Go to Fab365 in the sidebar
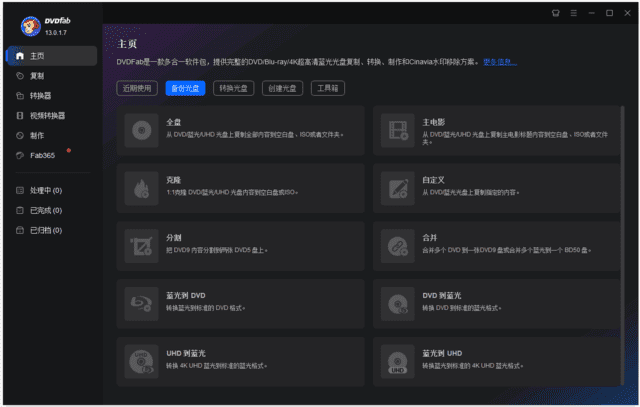Viewport: 640px width, 407px height. click(x=43, y=155)
